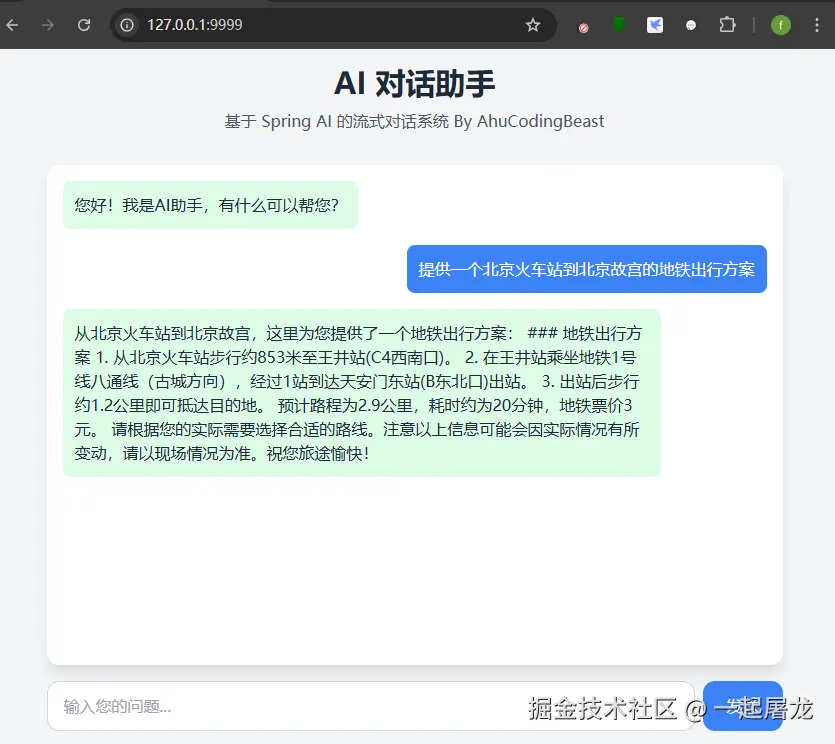Viewport: 835px width, 744px height.
Task: Select the AI greeting message bubble
Action: 210,205
